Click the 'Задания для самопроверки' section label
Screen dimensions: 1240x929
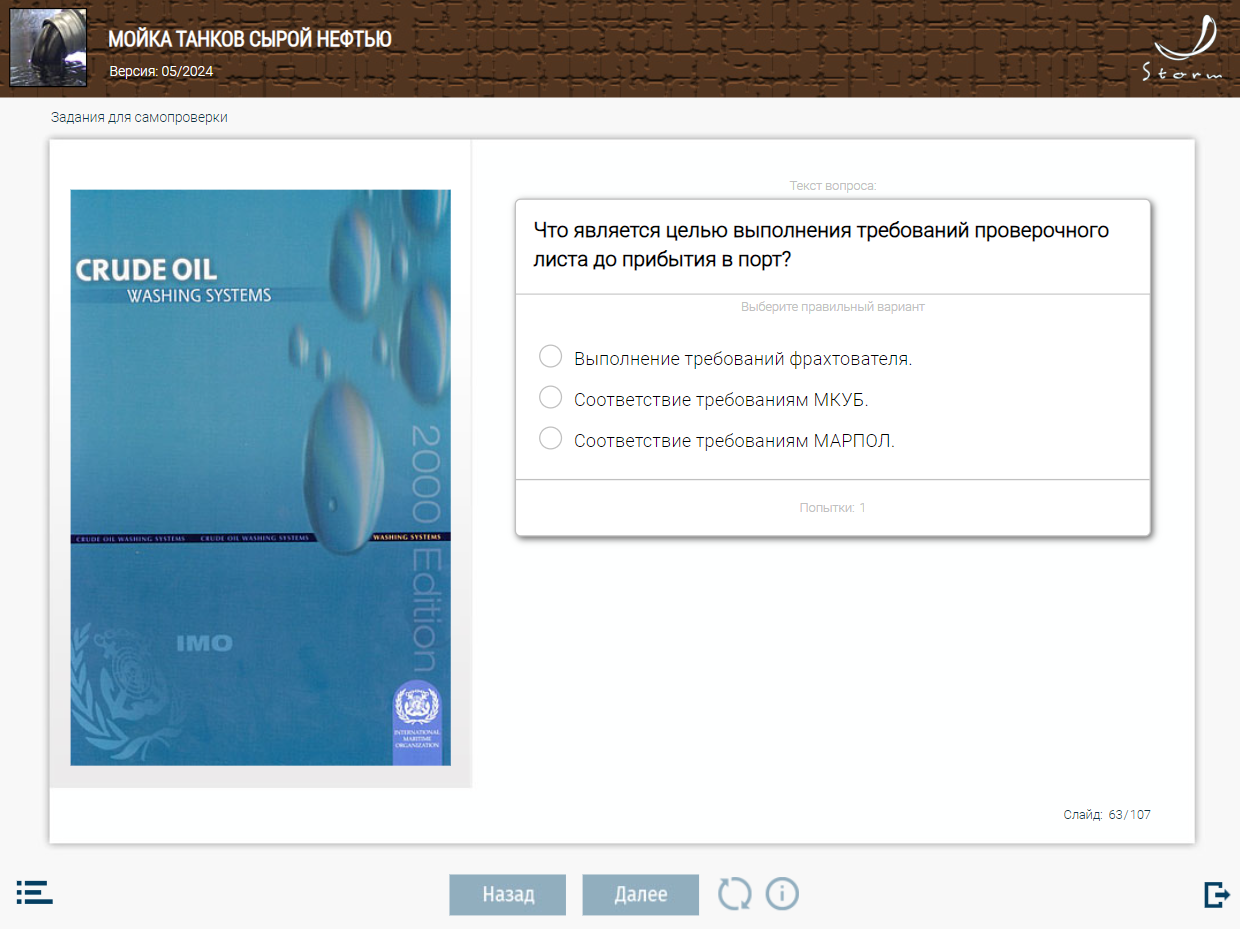139,117
